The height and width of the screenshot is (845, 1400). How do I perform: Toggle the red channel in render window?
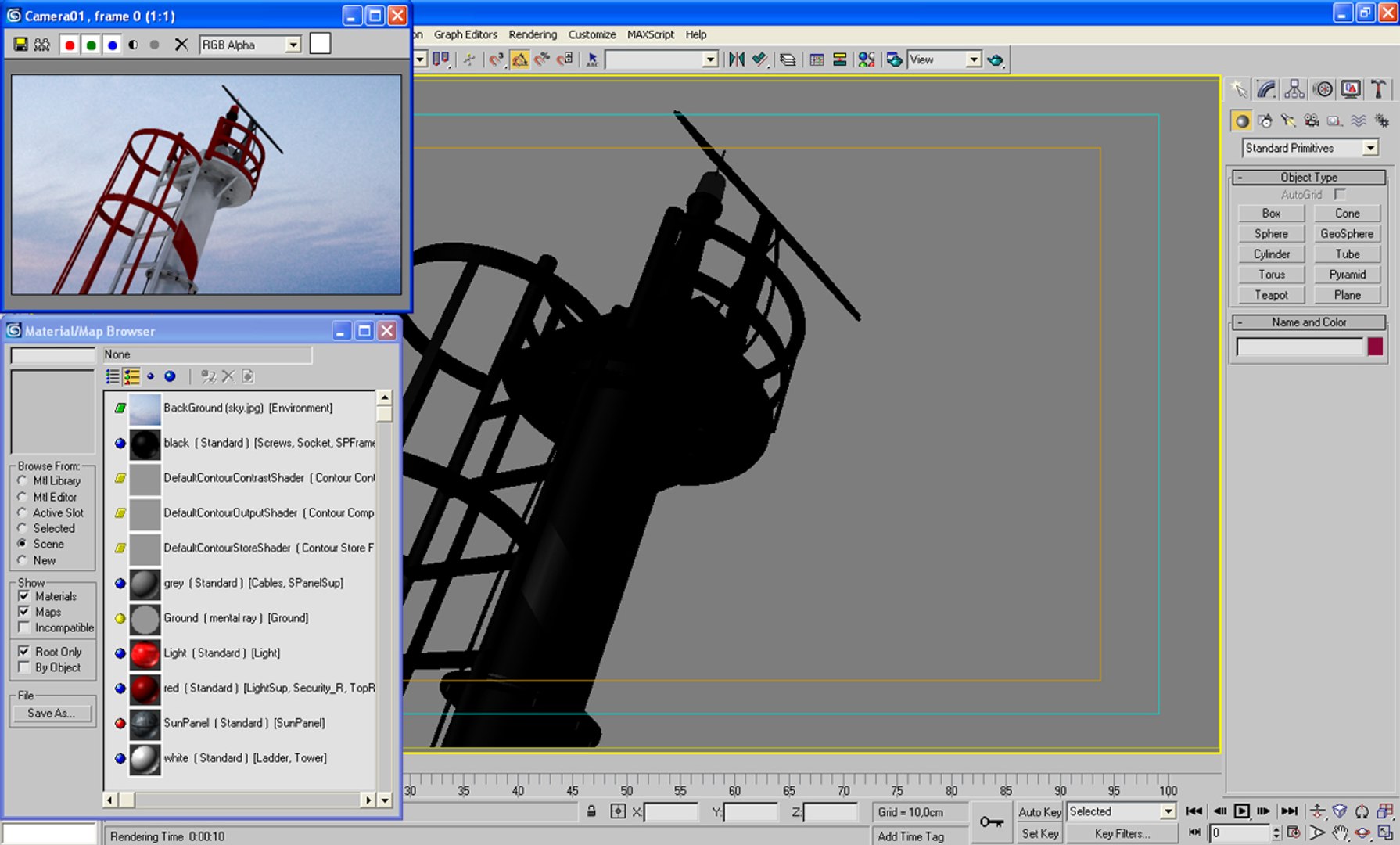(x=70, y=45)
